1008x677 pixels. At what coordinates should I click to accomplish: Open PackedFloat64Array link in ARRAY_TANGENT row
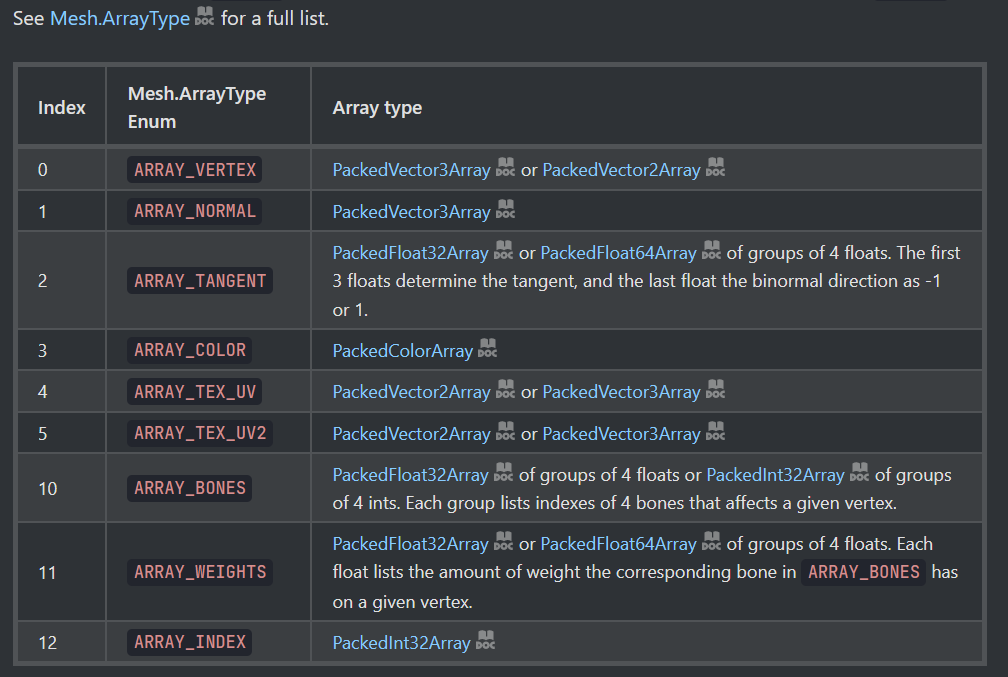tap(618, 253)
